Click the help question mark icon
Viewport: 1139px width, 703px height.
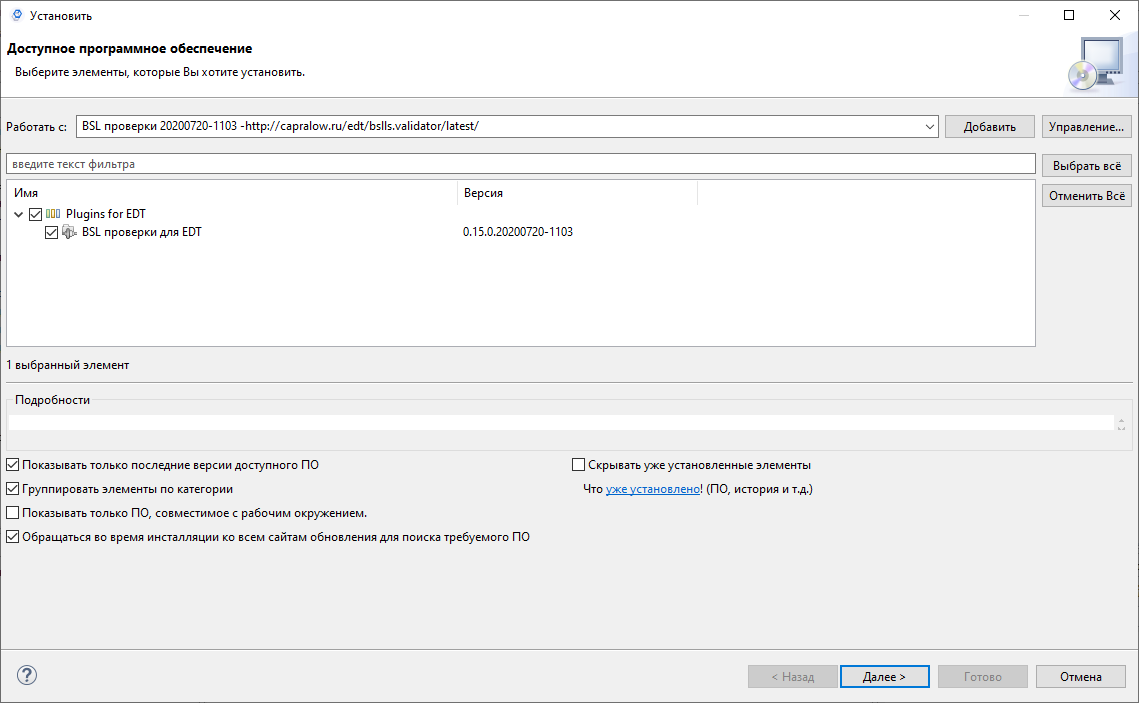tap(27, 675)
